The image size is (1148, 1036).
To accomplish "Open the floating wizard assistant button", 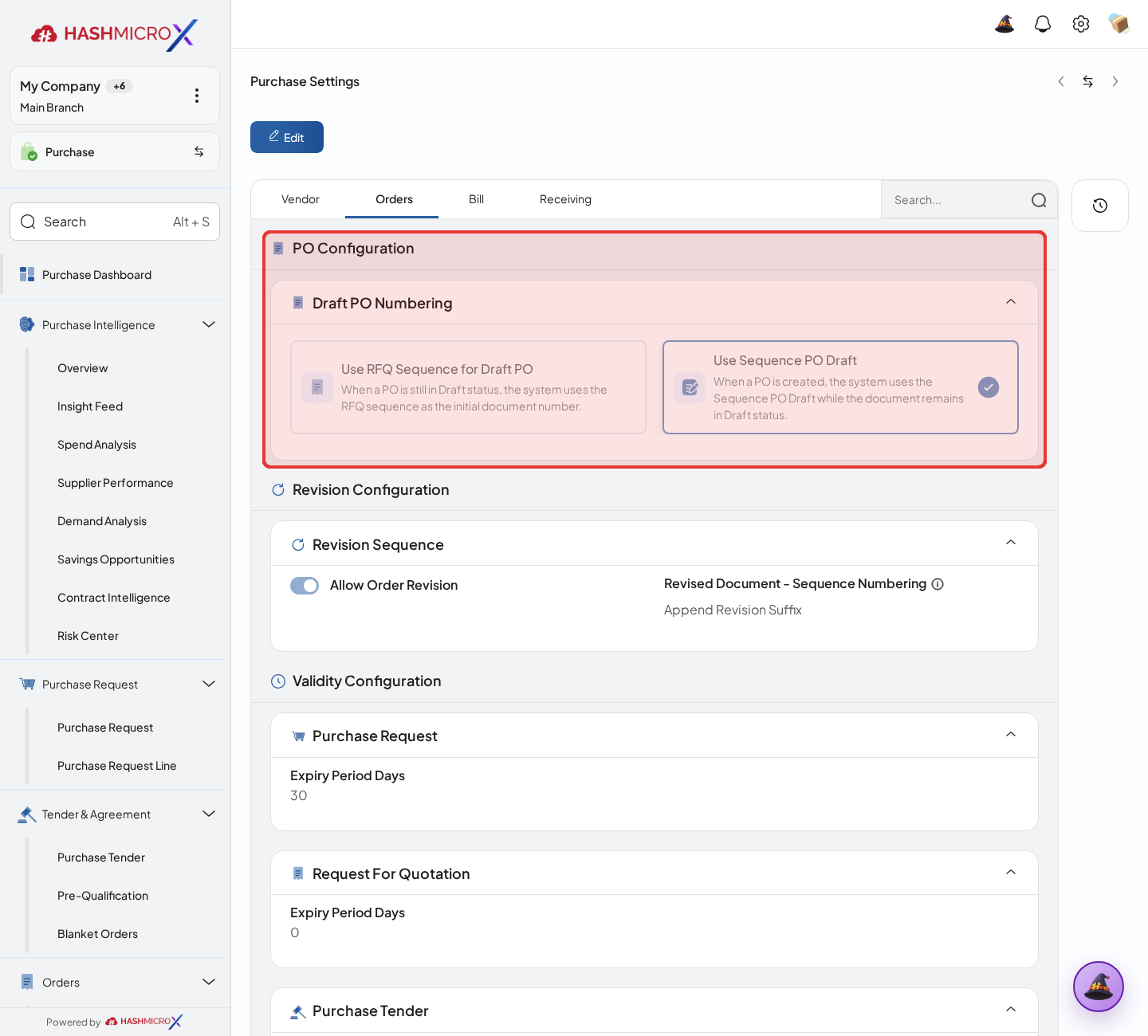I will (x=1099, y=987).
